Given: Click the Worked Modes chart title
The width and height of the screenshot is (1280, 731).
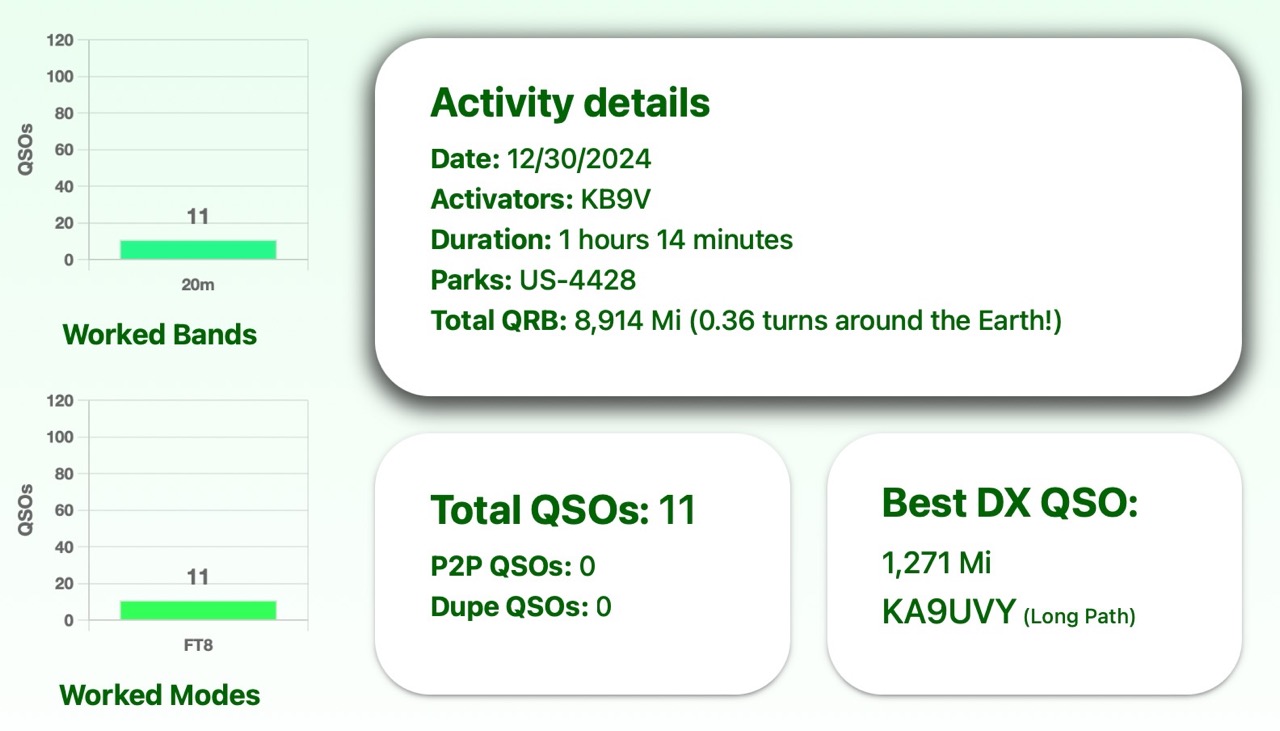Looking at the screenshot, I should coord(160,695).
